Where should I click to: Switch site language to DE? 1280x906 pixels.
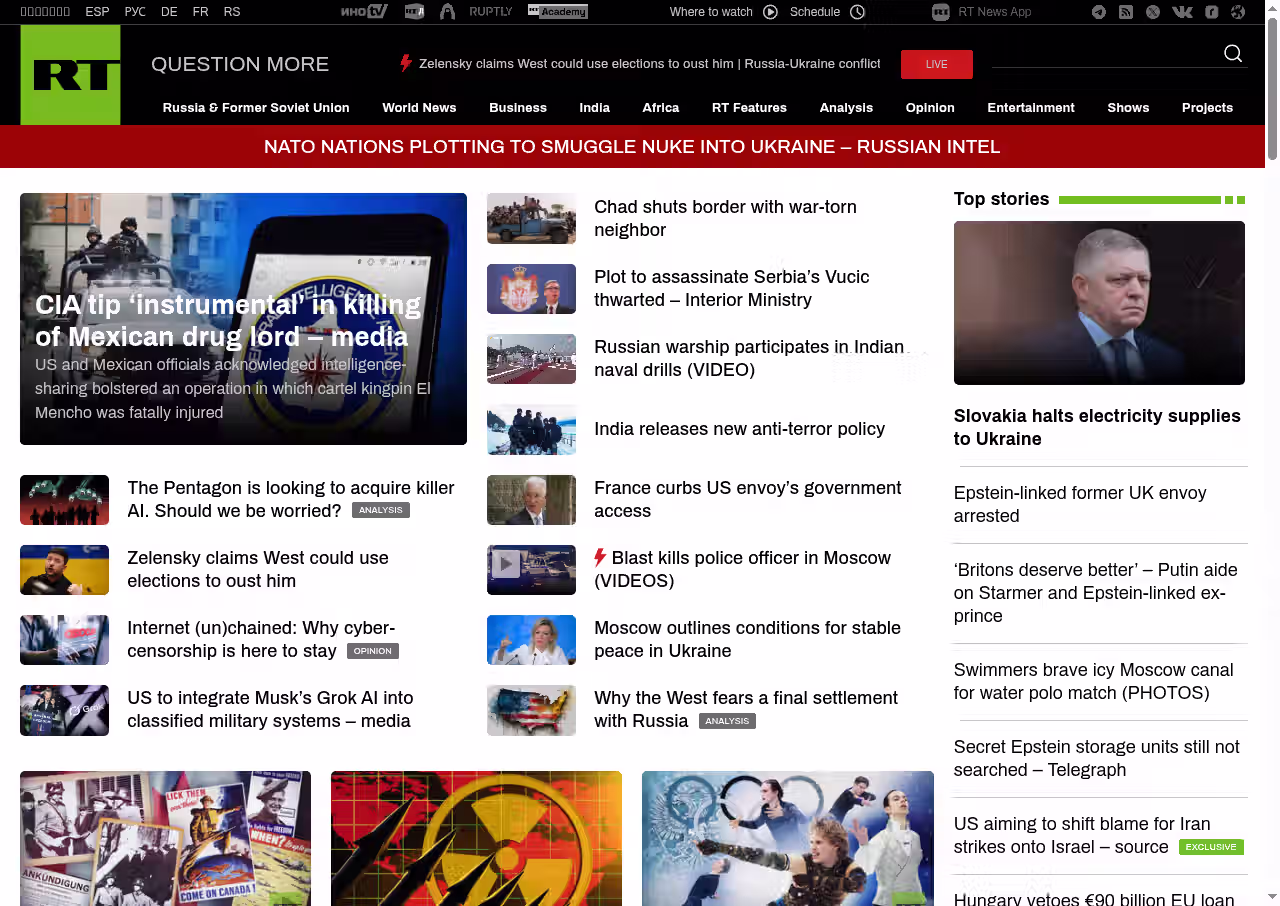coord(169,12)
